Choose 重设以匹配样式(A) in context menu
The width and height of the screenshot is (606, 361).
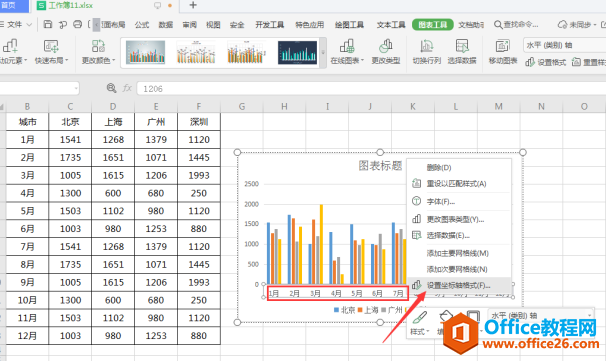click(460, 184)
